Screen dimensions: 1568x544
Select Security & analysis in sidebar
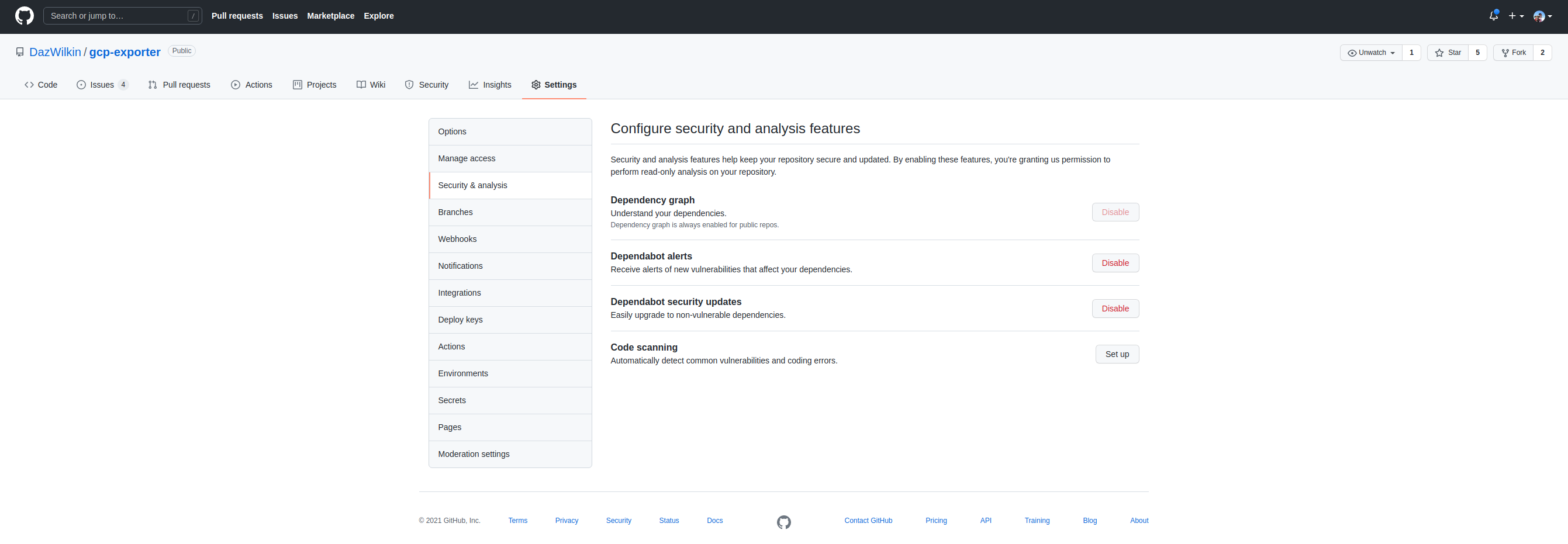click(510, 185)
